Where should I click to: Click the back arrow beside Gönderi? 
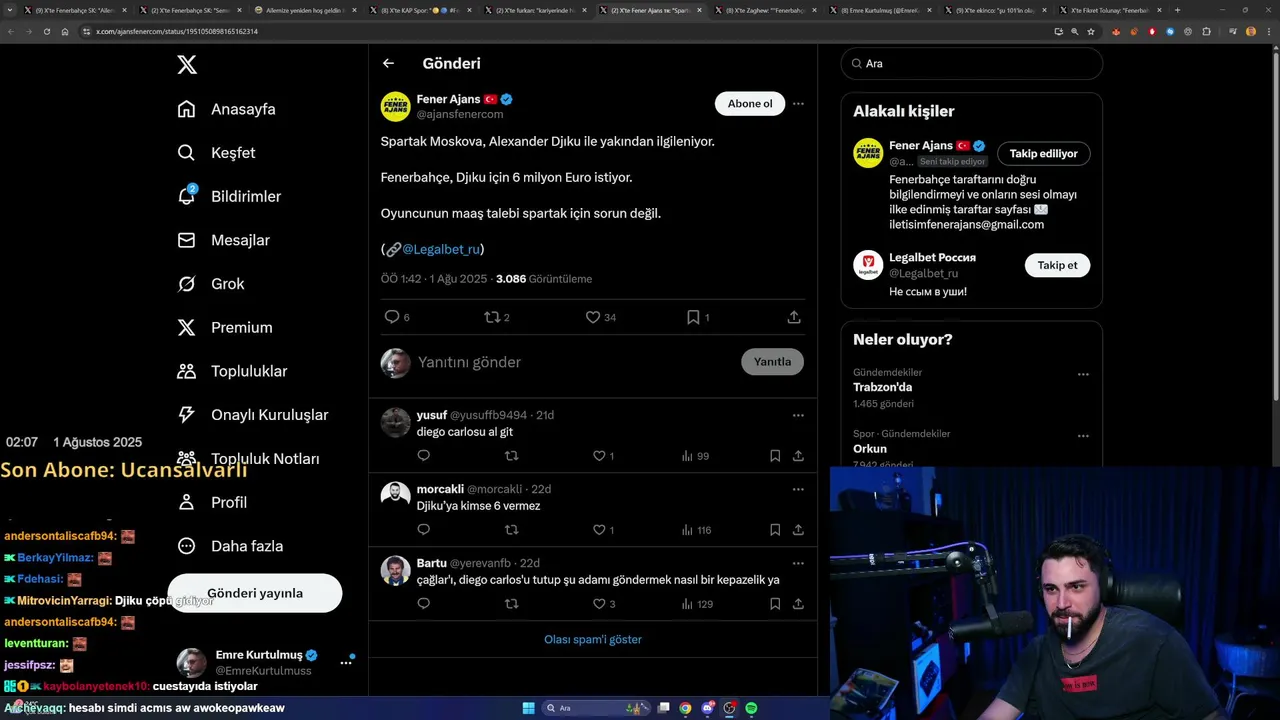pyautogui.click(x=389, y=63)
